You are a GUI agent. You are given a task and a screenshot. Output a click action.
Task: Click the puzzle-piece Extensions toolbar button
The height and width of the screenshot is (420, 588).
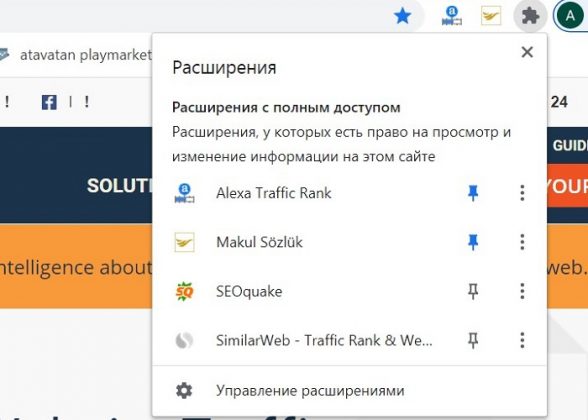530,16
